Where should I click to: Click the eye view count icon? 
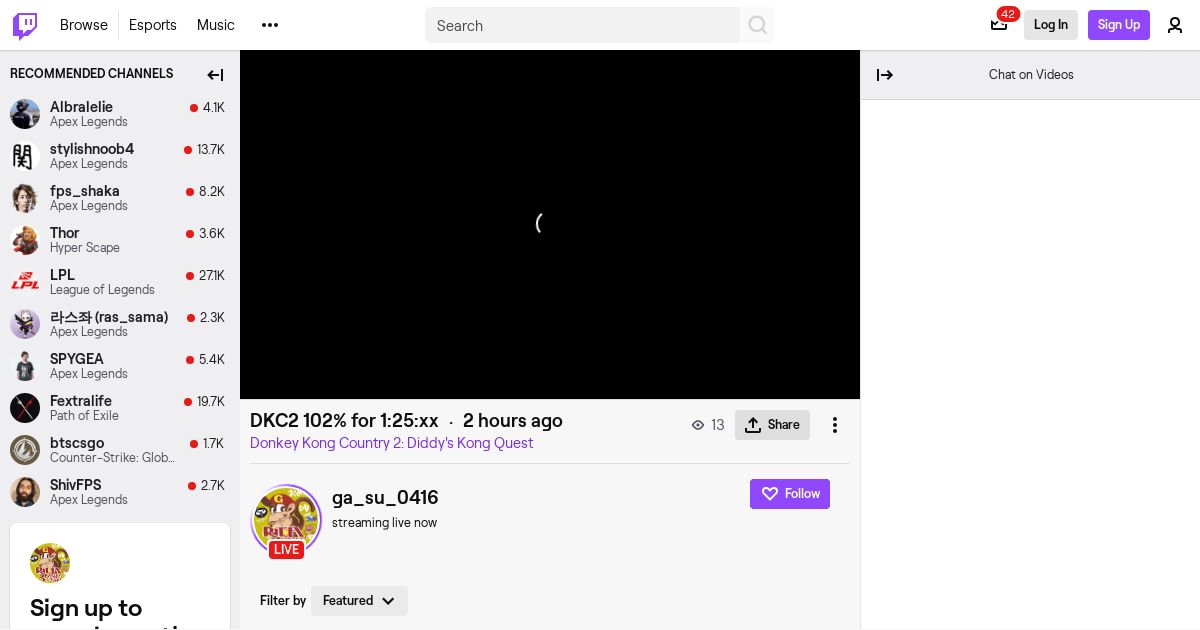point(698,425)
